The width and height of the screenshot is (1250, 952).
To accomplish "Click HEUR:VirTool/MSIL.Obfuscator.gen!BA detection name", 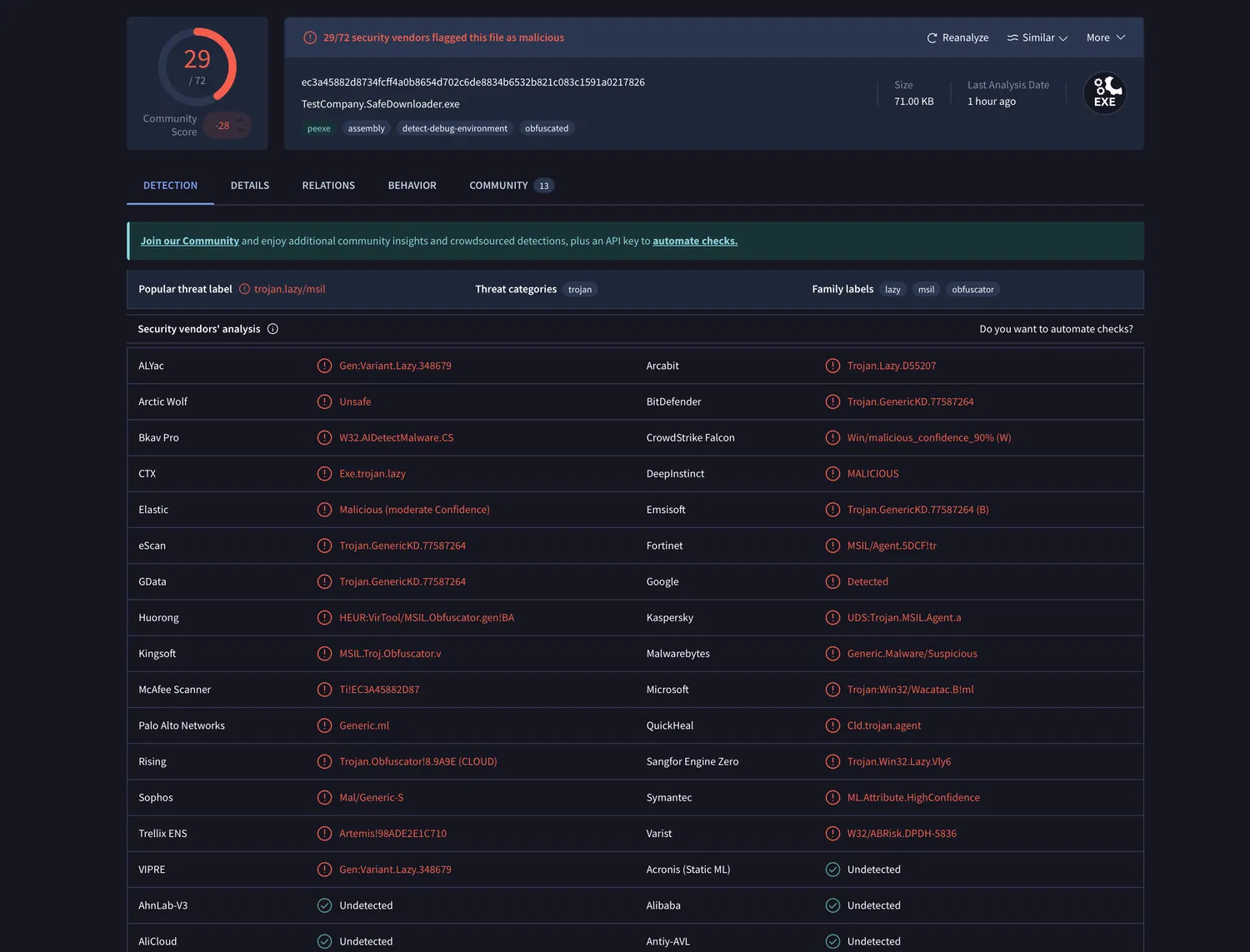I will point(427,617).
